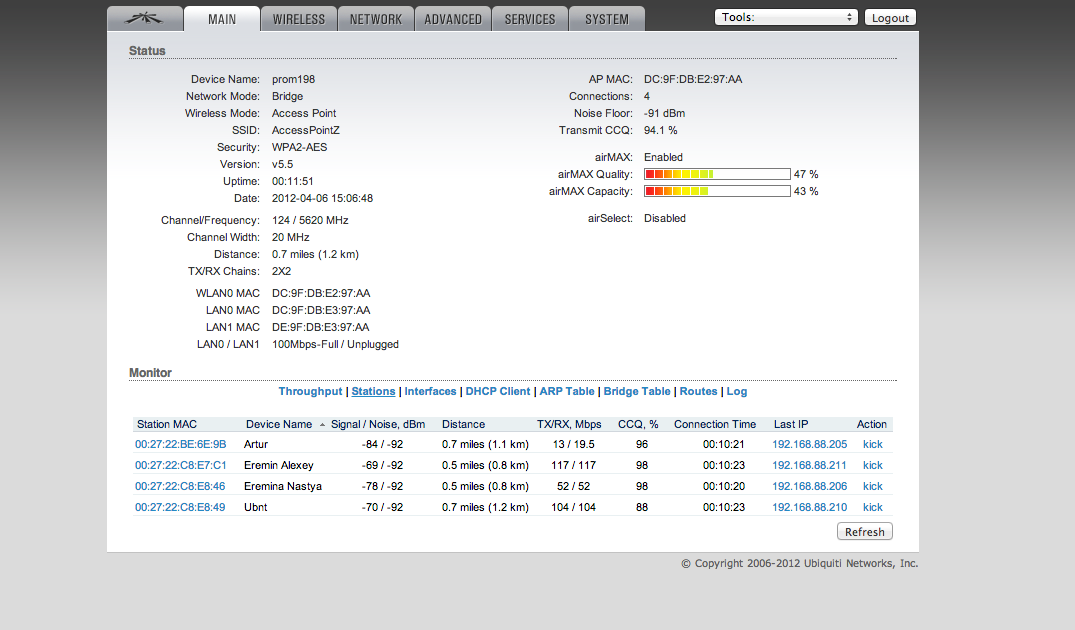Select Channel/Frequency value 124 / 5620 MHz
Image resolution: width=1075 pixels, height=630 pixels.
310,221
